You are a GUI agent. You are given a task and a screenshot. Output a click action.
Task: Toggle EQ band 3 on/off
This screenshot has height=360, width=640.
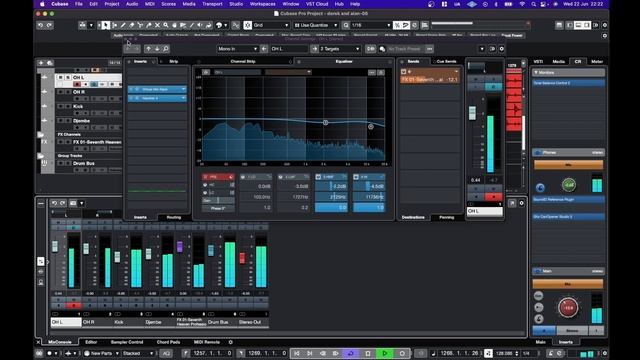point(318,177)
